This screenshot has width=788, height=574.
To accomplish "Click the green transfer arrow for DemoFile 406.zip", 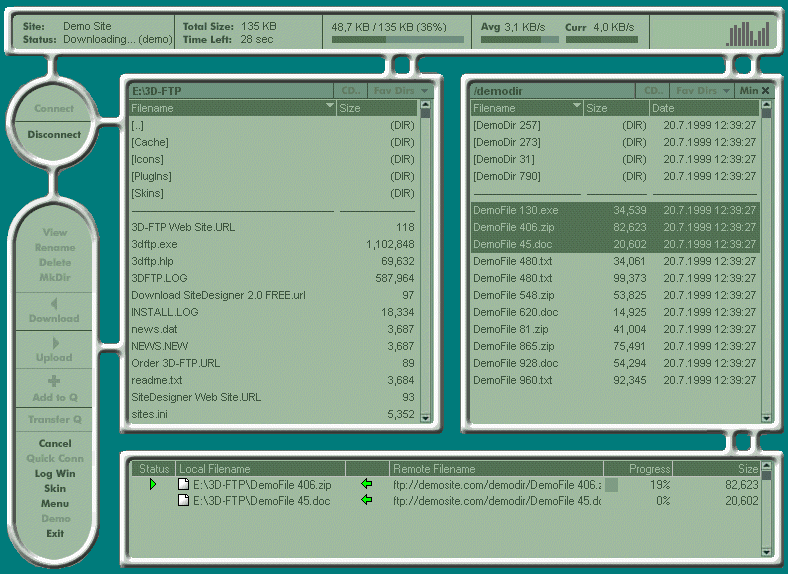I will 367,484.
